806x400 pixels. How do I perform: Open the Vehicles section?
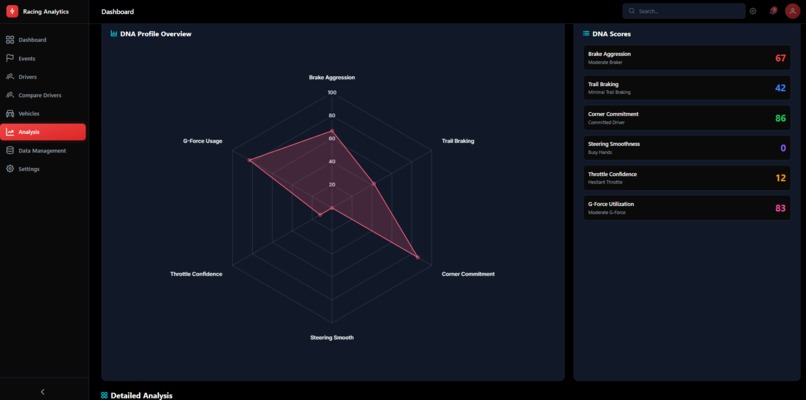[x=43, y=114]
